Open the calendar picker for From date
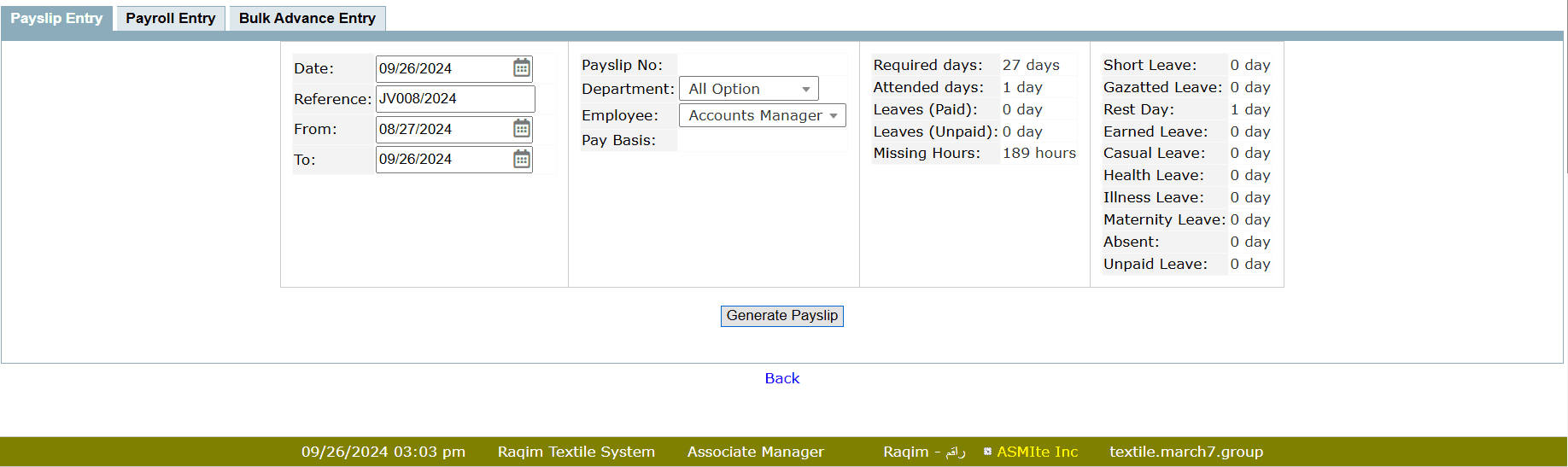Screen dimensions: 1568x467 [521, 129]
